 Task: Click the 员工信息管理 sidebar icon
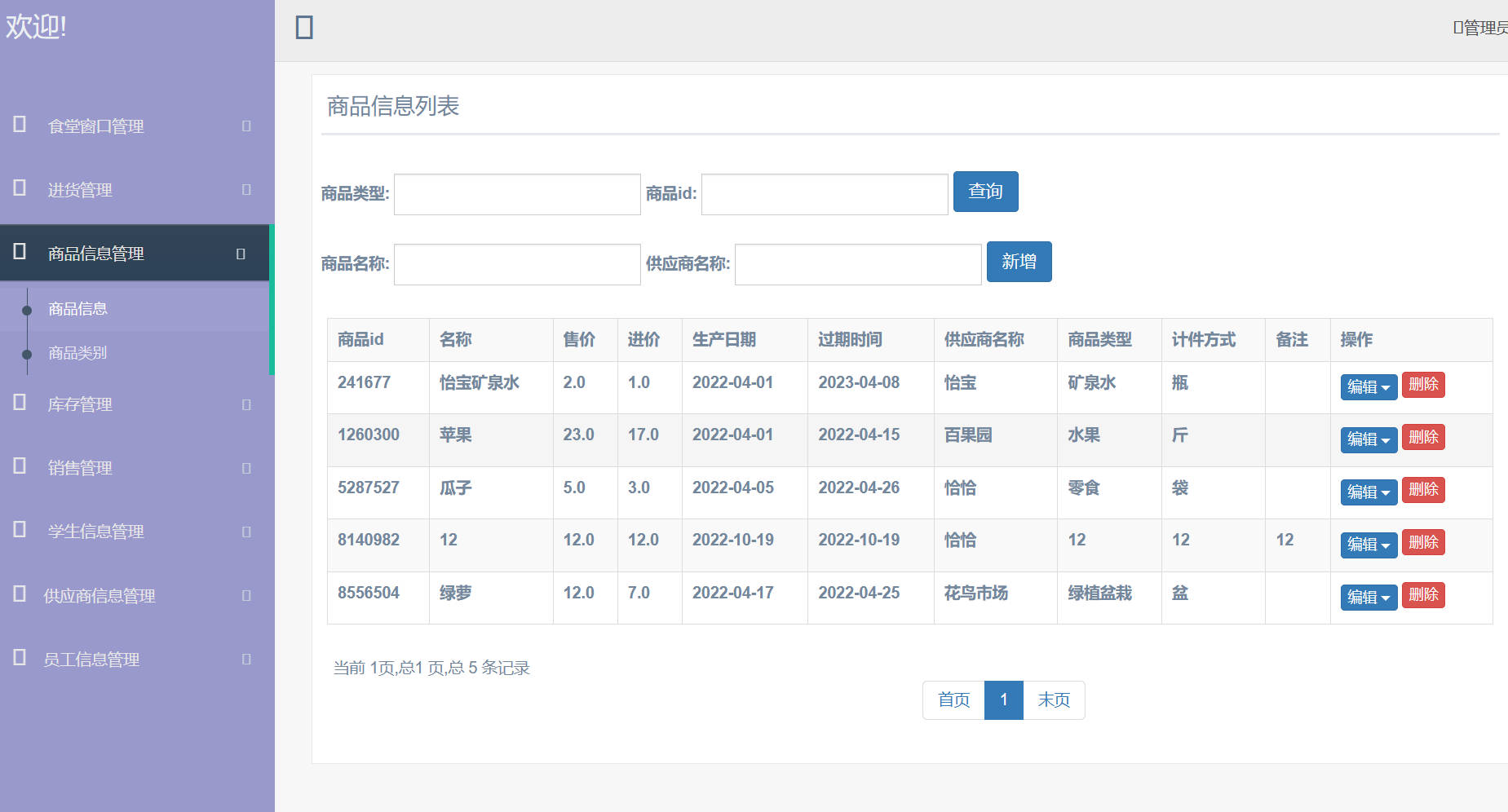[x=18, y=659]
